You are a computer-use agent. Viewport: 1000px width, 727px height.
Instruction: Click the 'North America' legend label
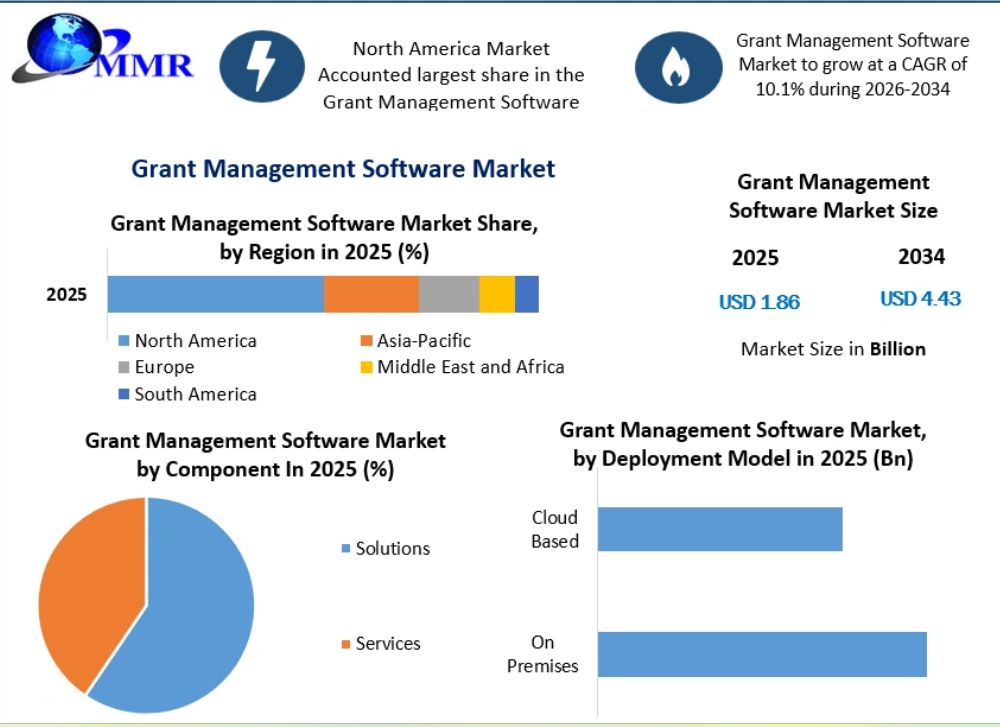pyautogui.click(x=196, y=341)
